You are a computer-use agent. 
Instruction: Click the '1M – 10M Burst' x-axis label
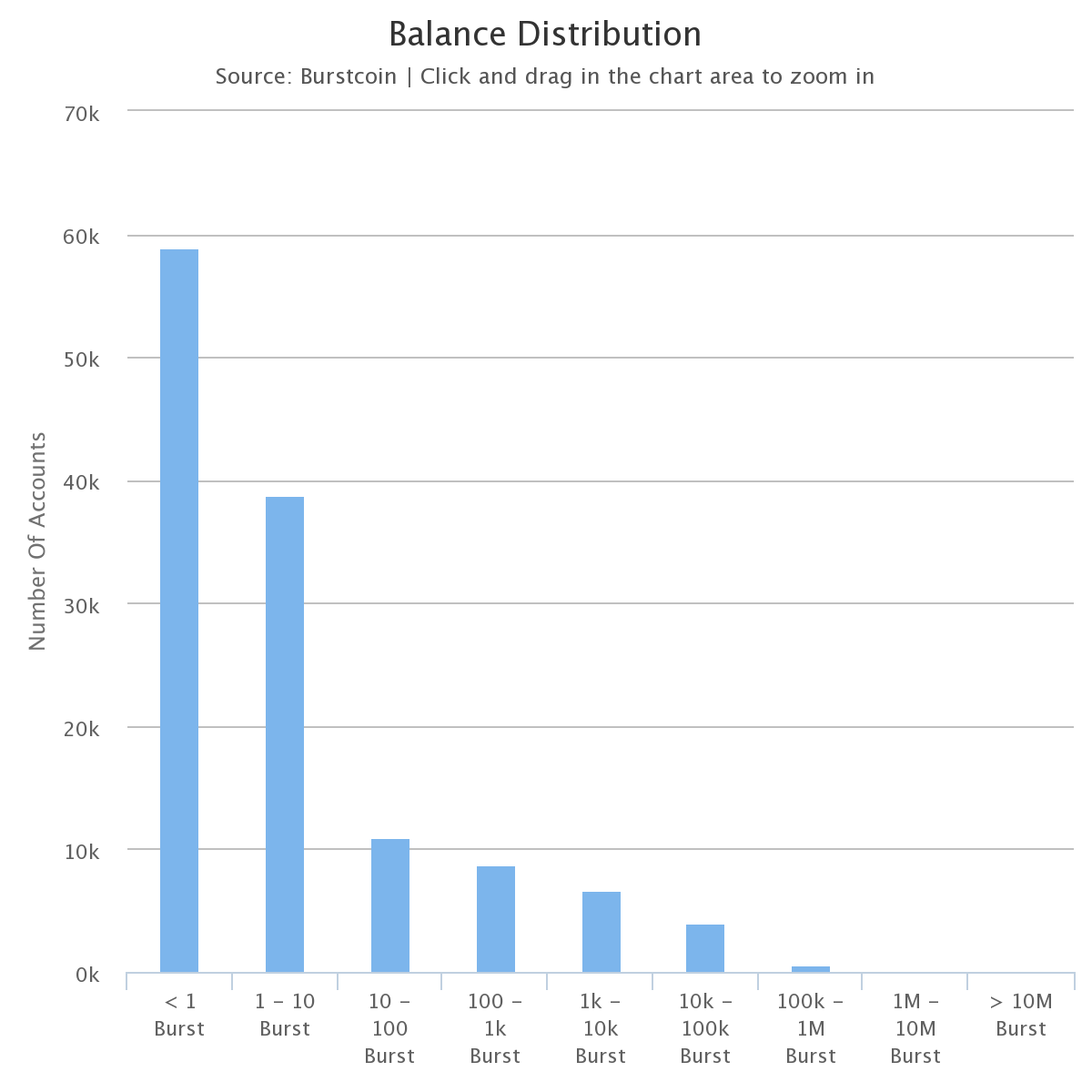click(915, 1028)
